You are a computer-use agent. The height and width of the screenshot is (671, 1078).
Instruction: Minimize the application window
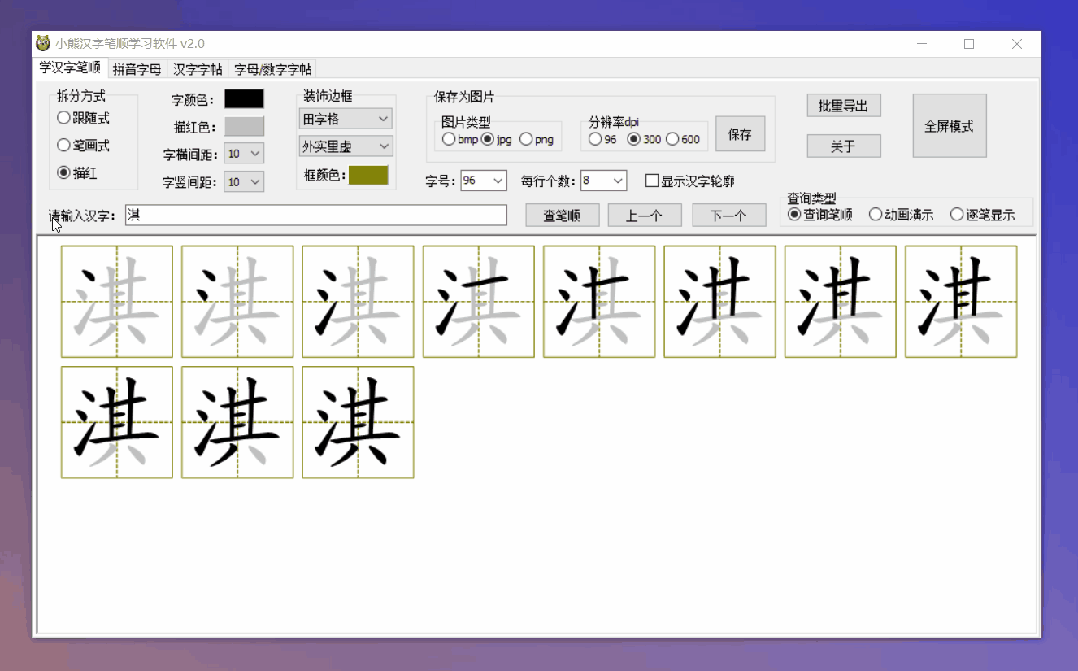pos(922,43)
